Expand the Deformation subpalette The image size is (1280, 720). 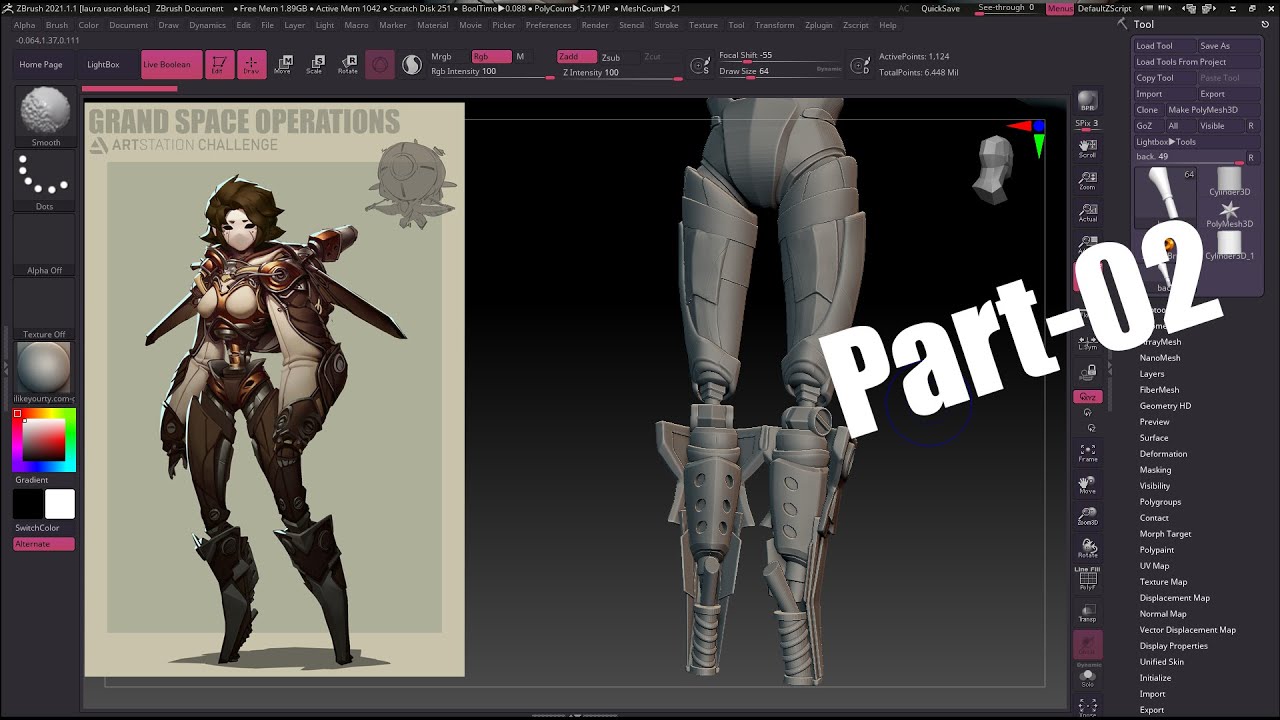(1163, 454)
